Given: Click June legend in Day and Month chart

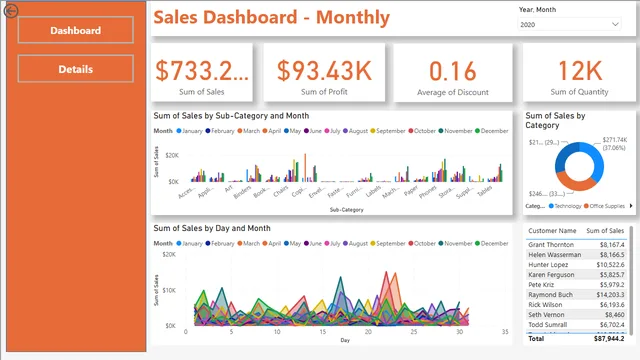Looking at the screenshot, I should (313, 244).
